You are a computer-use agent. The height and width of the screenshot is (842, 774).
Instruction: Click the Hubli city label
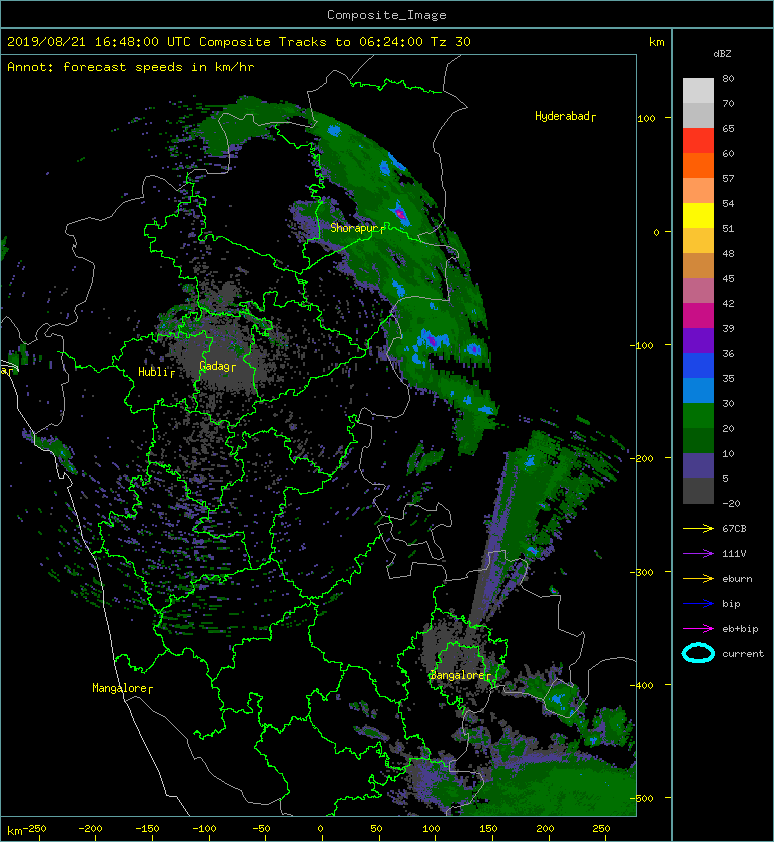click(x=156, y=372)
